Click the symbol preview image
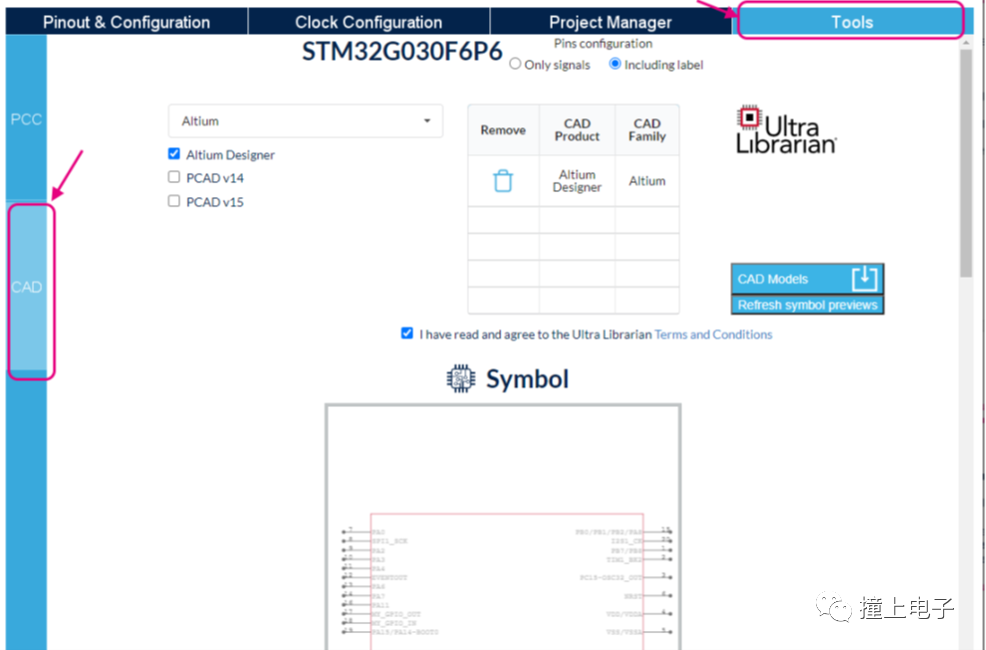Screen dimensions: 986x650 503,527
